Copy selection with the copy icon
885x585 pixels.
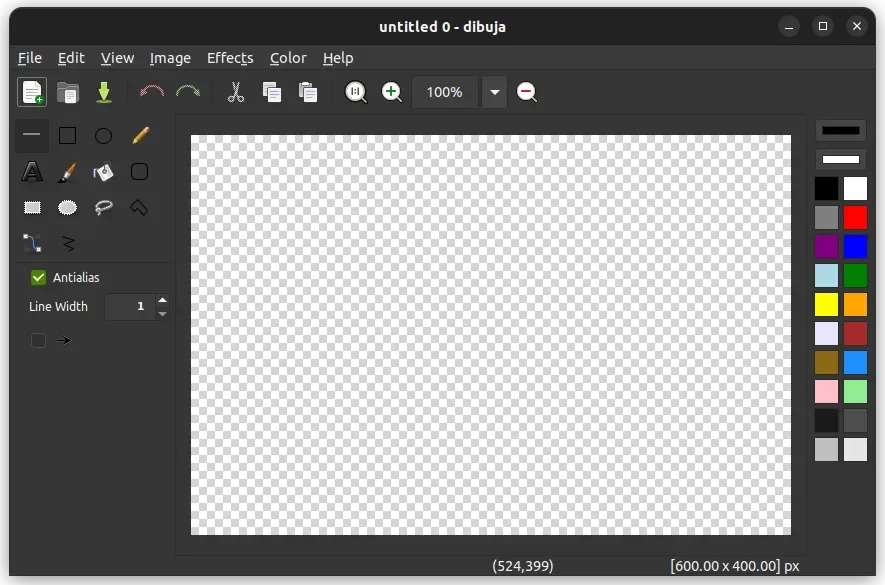272,92
